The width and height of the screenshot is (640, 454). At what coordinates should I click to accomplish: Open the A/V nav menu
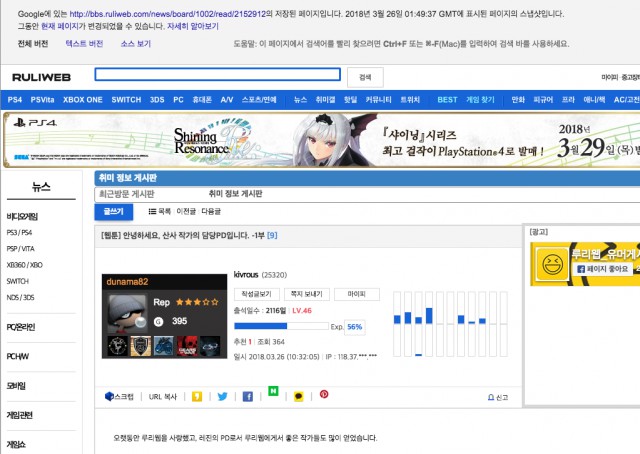pos(227,100)
